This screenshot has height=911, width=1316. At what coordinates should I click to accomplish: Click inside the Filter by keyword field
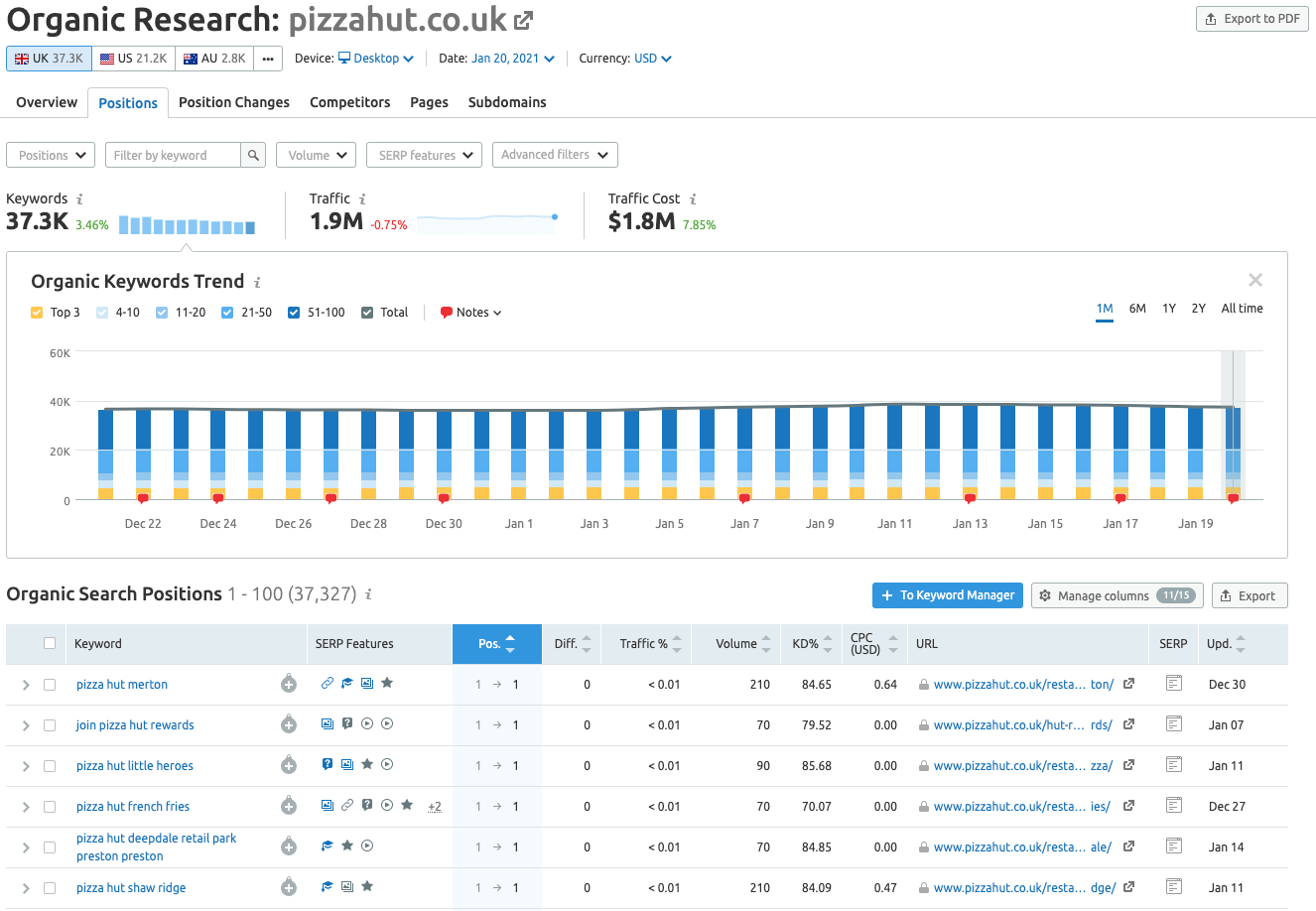[x=174, y=155]
